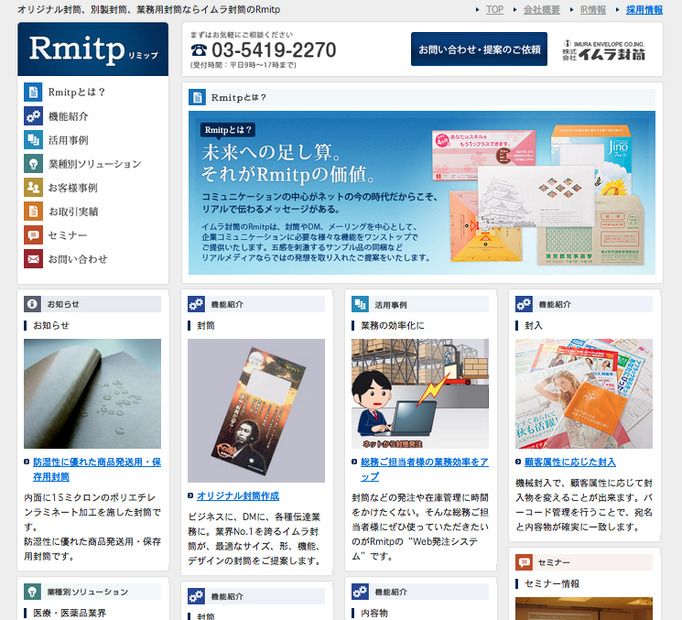Follow the 総務ご担当者様の業務効率をアップ link
Image resolution: width=682 pixels, height=620 pixels.
424,469
